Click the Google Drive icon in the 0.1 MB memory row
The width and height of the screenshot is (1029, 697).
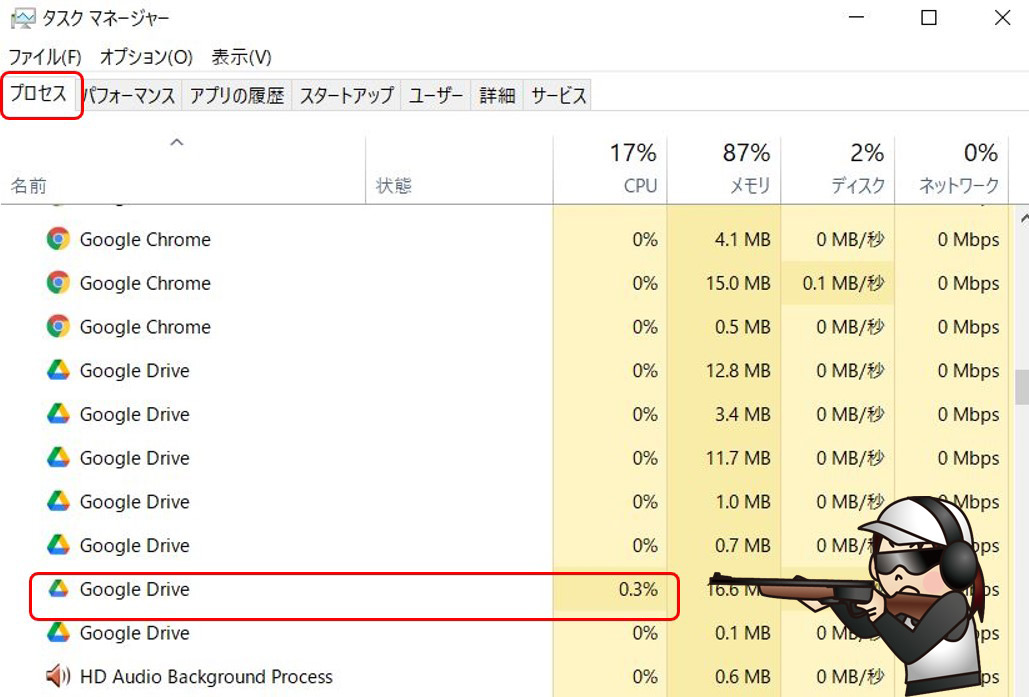[58, 632]
